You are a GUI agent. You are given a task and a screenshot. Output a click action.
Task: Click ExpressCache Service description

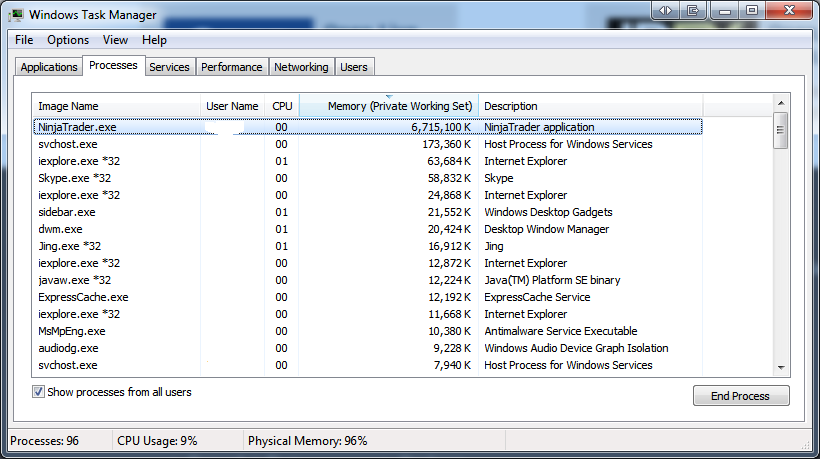click(537, 297)
